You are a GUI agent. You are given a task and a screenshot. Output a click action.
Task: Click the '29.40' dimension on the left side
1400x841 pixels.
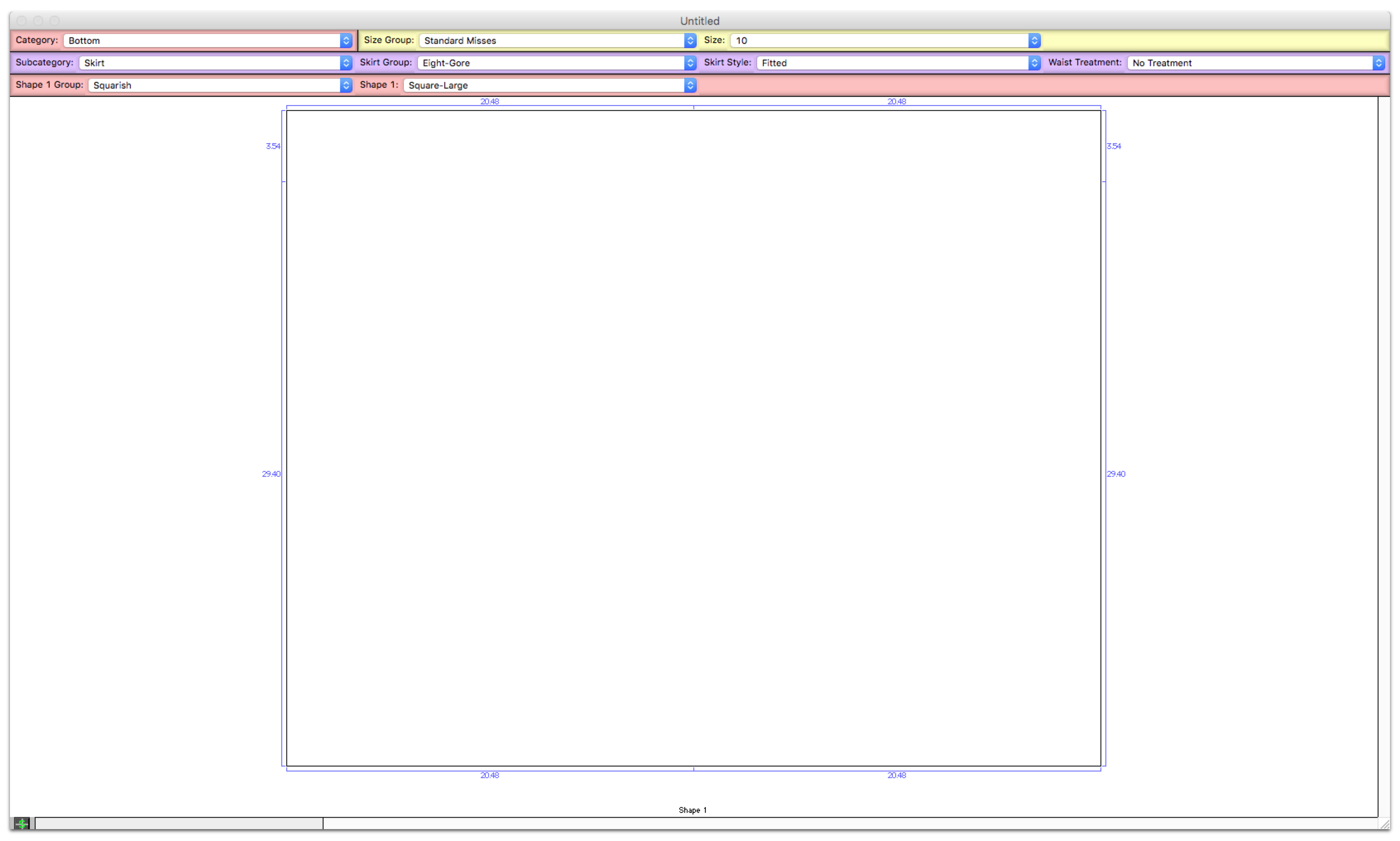click(271, 474)
